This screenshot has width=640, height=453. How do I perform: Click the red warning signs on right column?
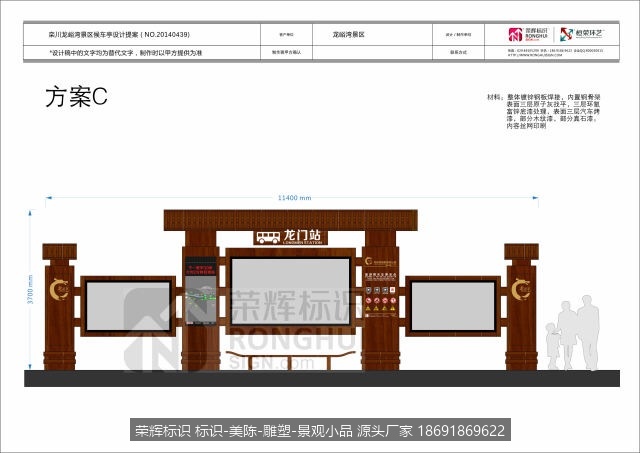tap(380, 301)
